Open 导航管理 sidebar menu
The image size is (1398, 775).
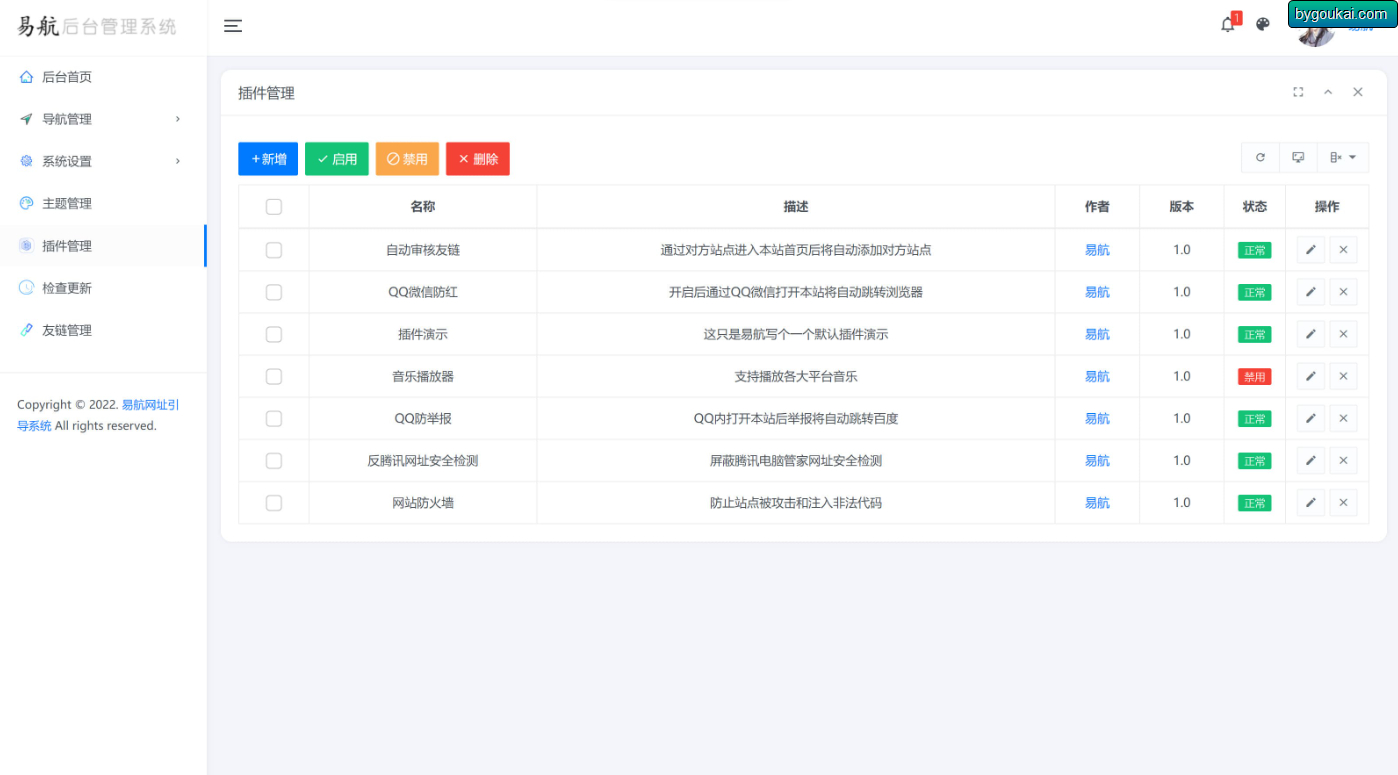103,119
